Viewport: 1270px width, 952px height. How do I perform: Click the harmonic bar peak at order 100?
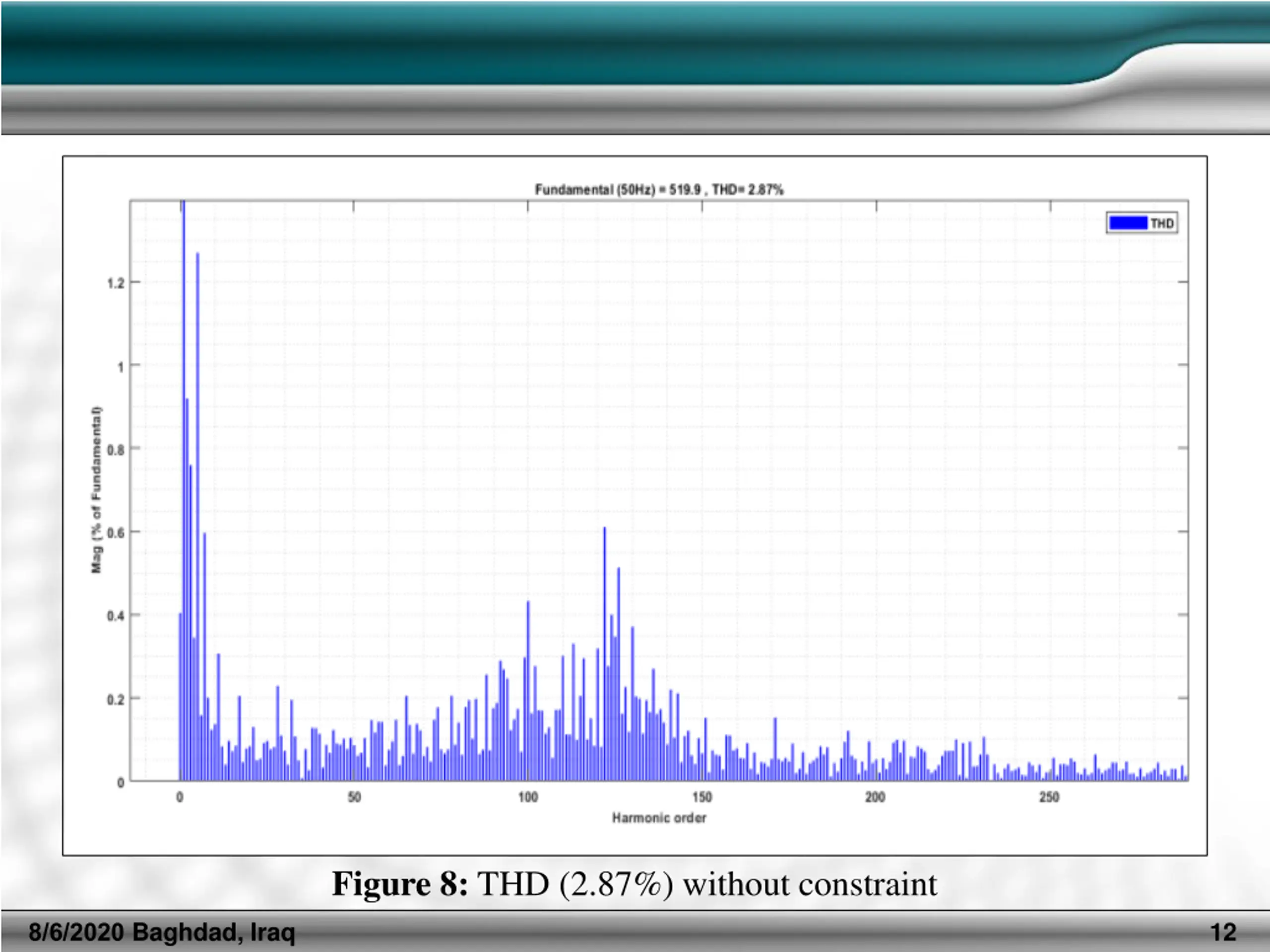coord(528,691)
